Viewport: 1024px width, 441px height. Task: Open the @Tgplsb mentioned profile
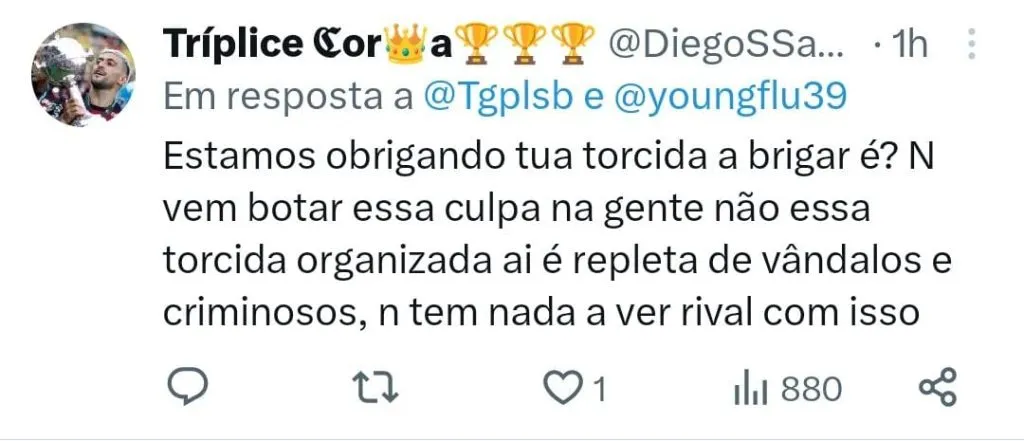(499, 97)
